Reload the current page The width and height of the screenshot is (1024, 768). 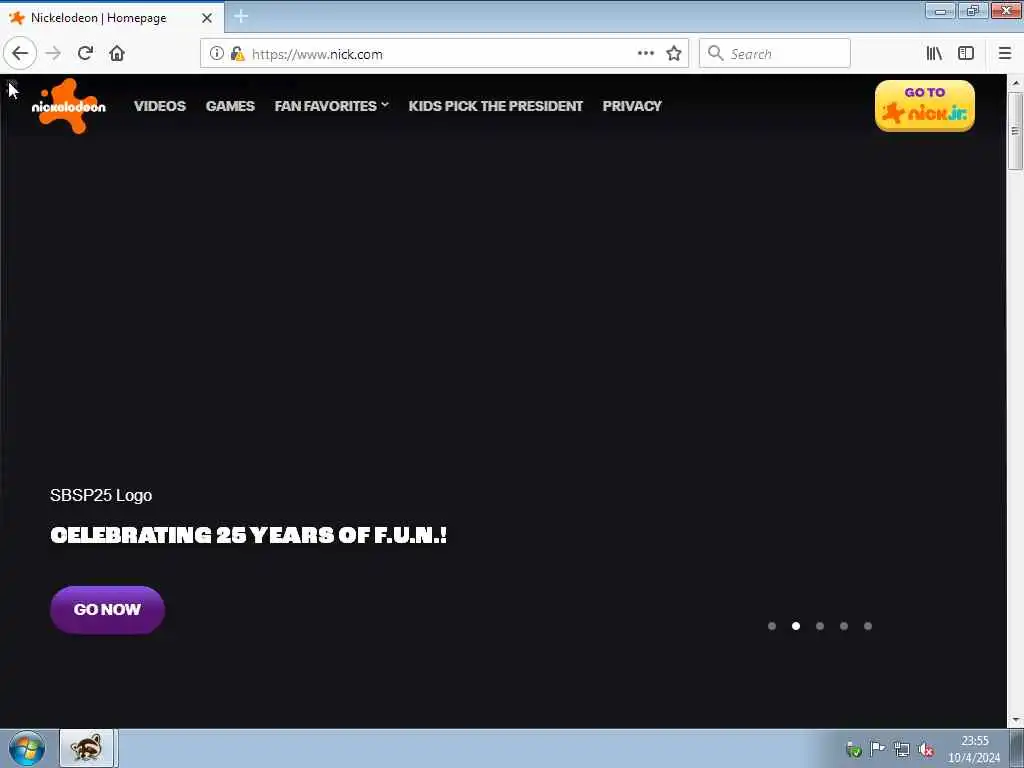pyautogui.click(x=85, y=54)
